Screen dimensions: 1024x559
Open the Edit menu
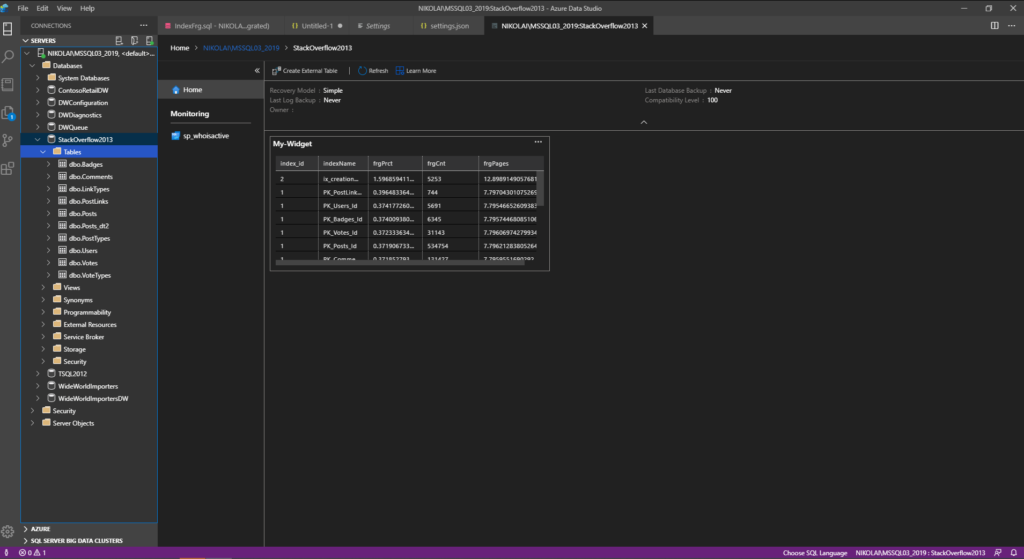42,8
